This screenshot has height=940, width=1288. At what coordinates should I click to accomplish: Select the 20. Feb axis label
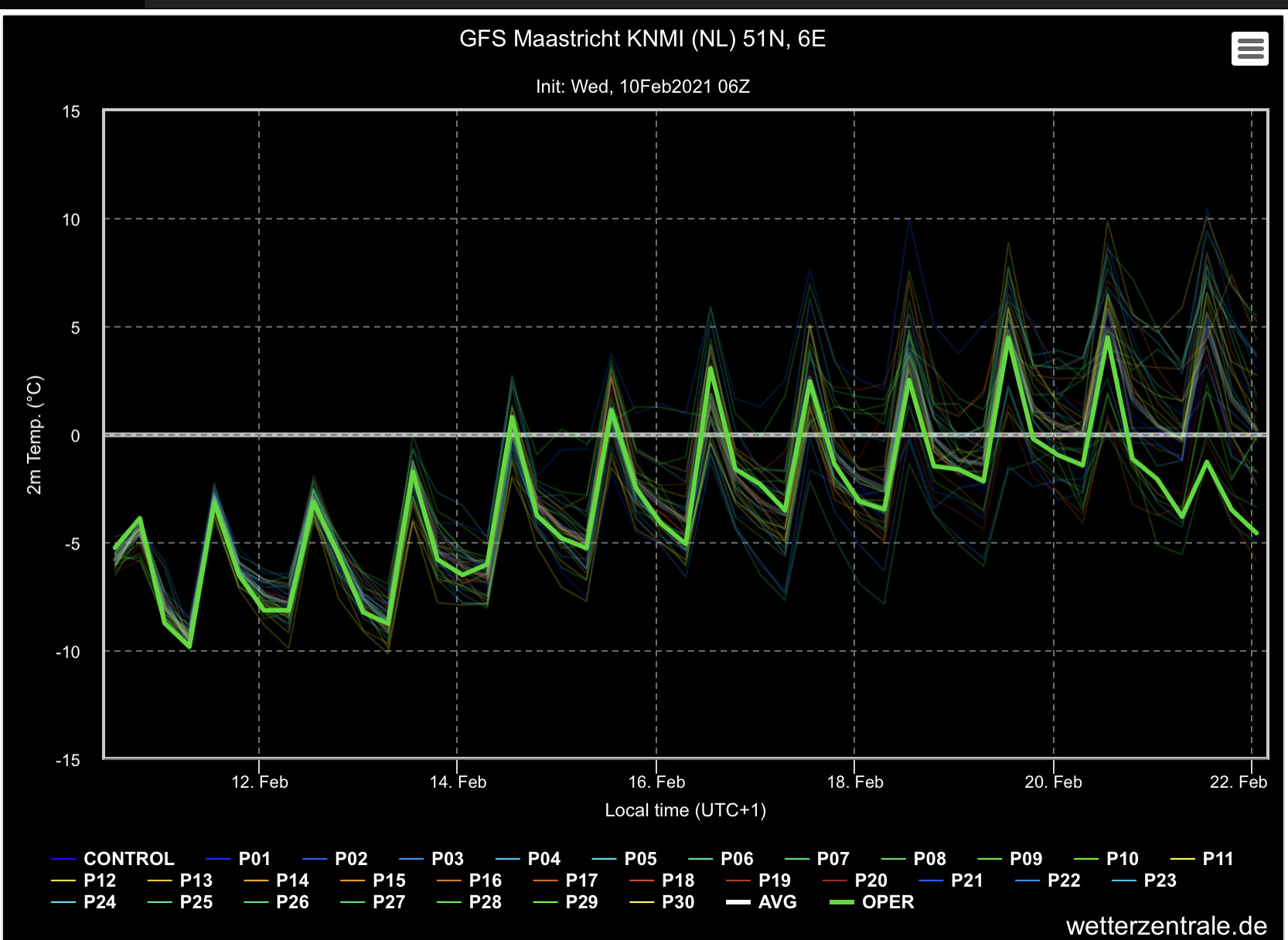click(x=1053, y=782)
